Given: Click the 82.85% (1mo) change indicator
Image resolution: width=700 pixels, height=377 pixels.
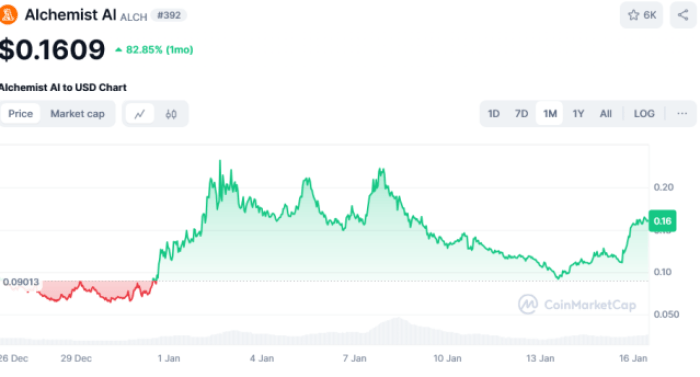Looking at the screenshot, I should [x=154, y=50].
